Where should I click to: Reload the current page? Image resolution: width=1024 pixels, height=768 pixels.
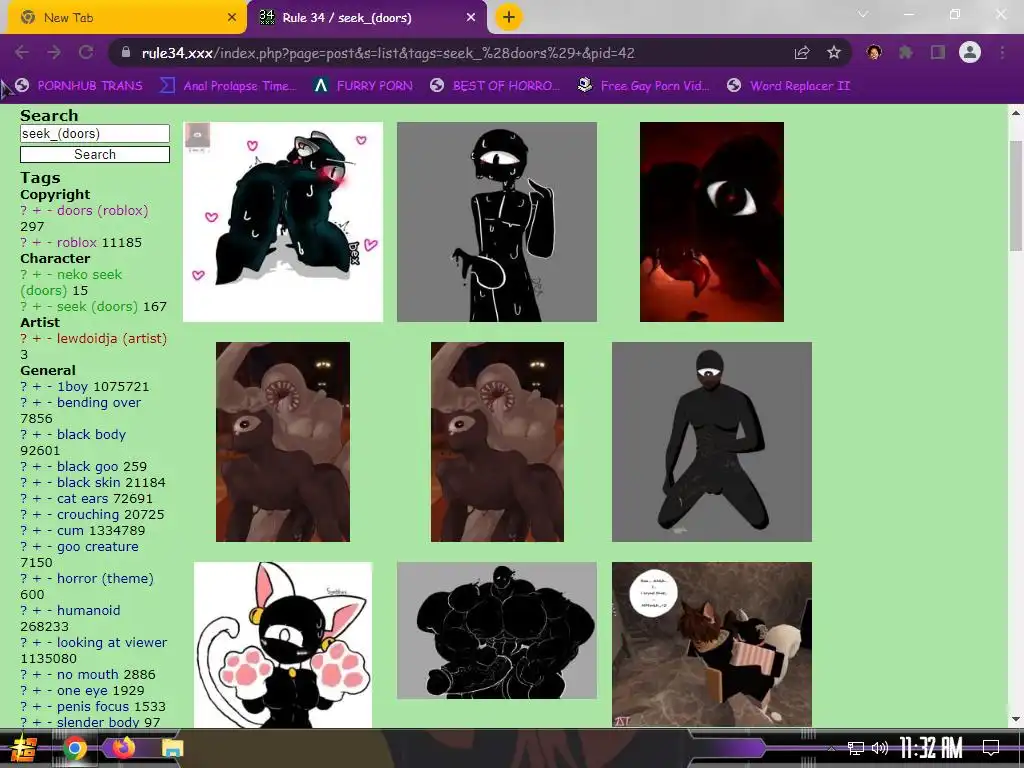pyautogui.click(x=86, y=53)
